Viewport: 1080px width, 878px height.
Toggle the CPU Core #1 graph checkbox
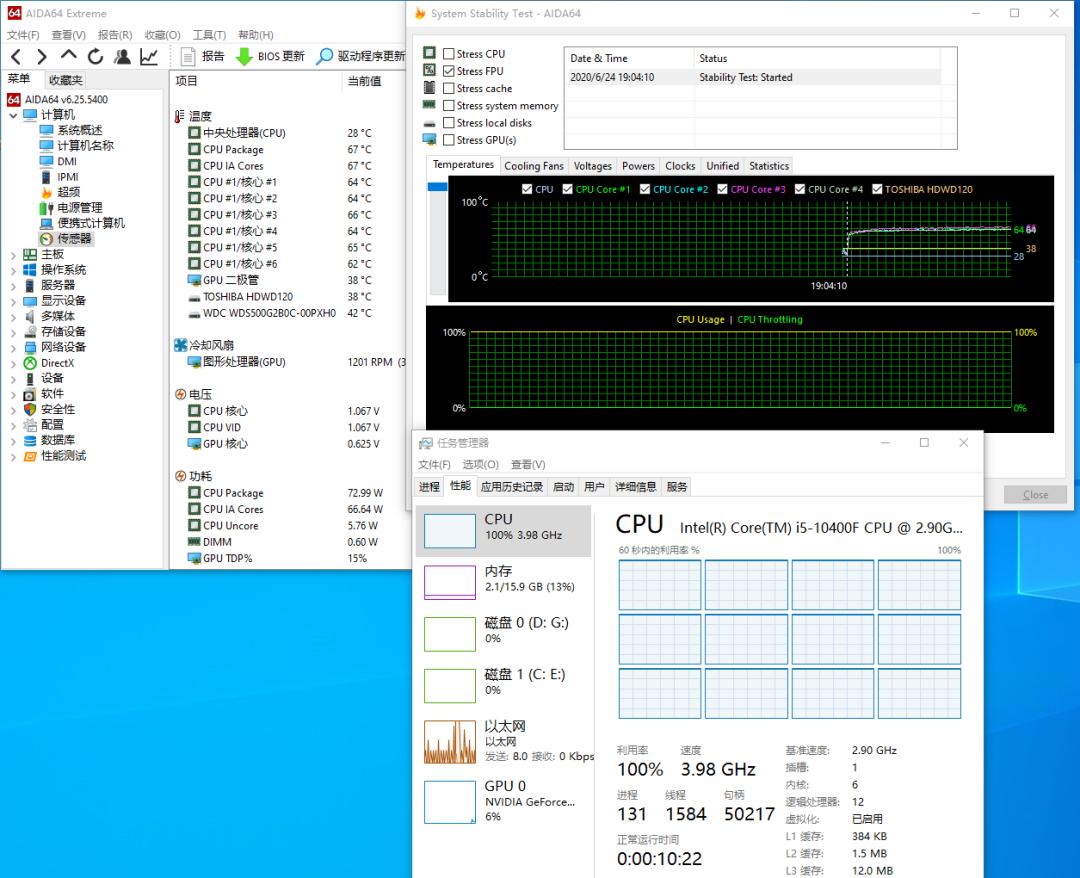pyautogui.click(x=568, y=189)
